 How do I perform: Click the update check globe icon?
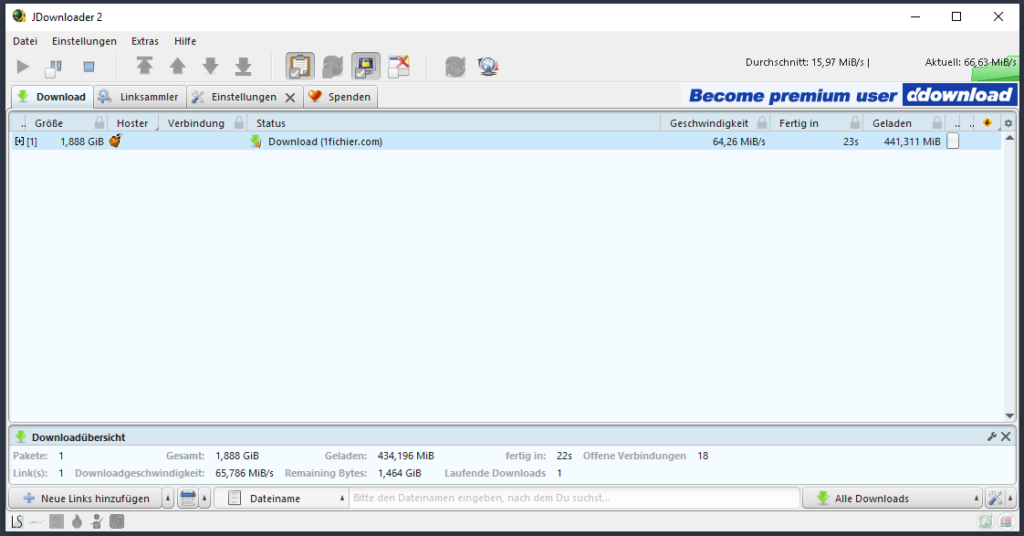[x=488, y=66]
